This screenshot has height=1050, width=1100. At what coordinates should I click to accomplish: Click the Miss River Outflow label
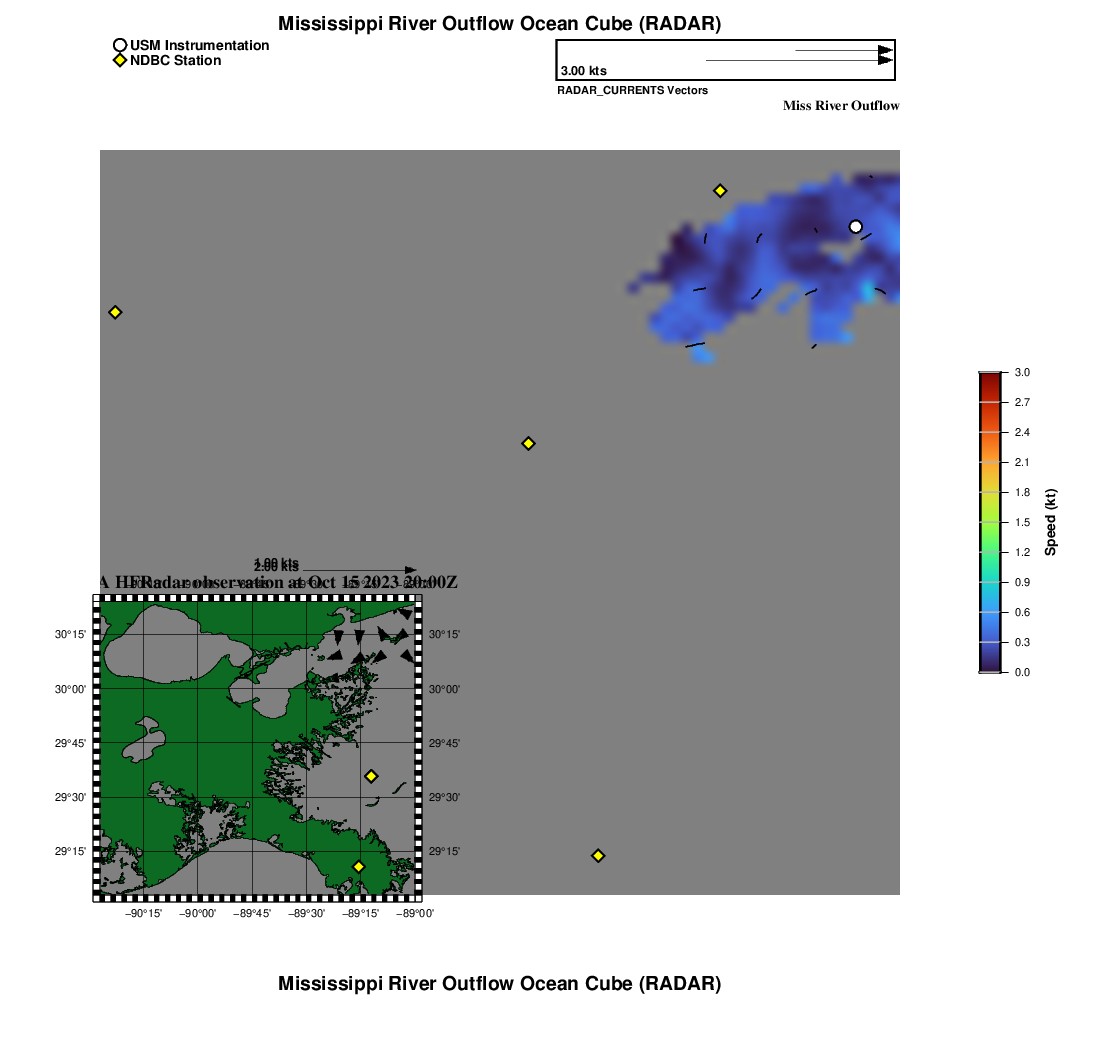(840, 106)
